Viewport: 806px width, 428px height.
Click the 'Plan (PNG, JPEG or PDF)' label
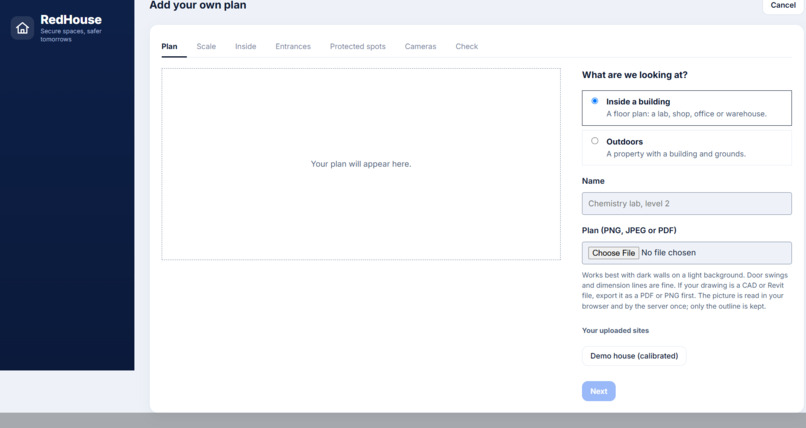point(629,230)
